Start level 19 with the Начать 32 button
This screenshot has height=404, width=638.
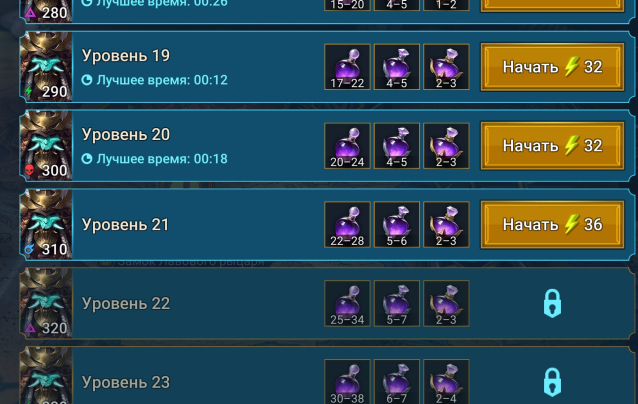click(552, 67)
